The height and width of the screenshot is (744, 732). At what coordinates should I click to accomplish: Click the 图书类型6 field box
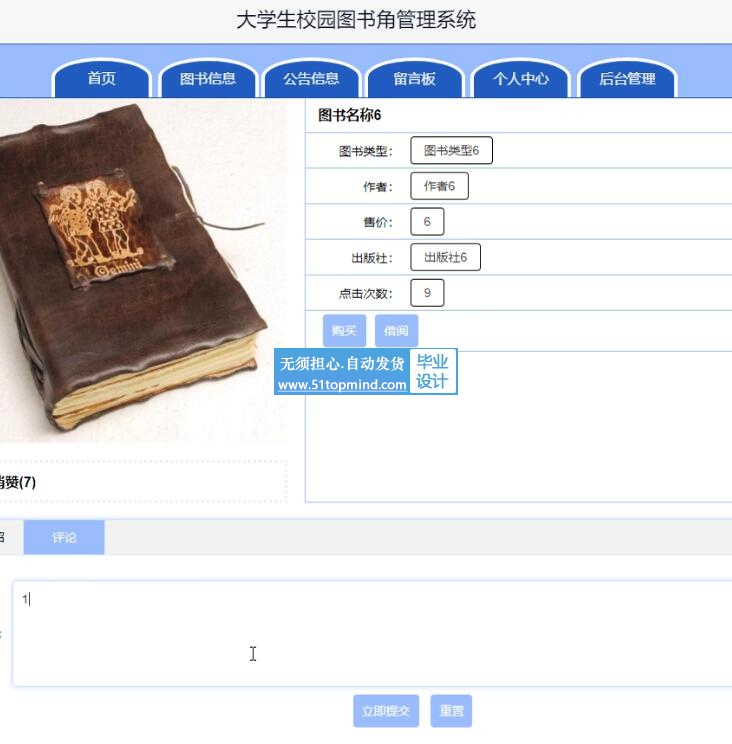[451, 150]
